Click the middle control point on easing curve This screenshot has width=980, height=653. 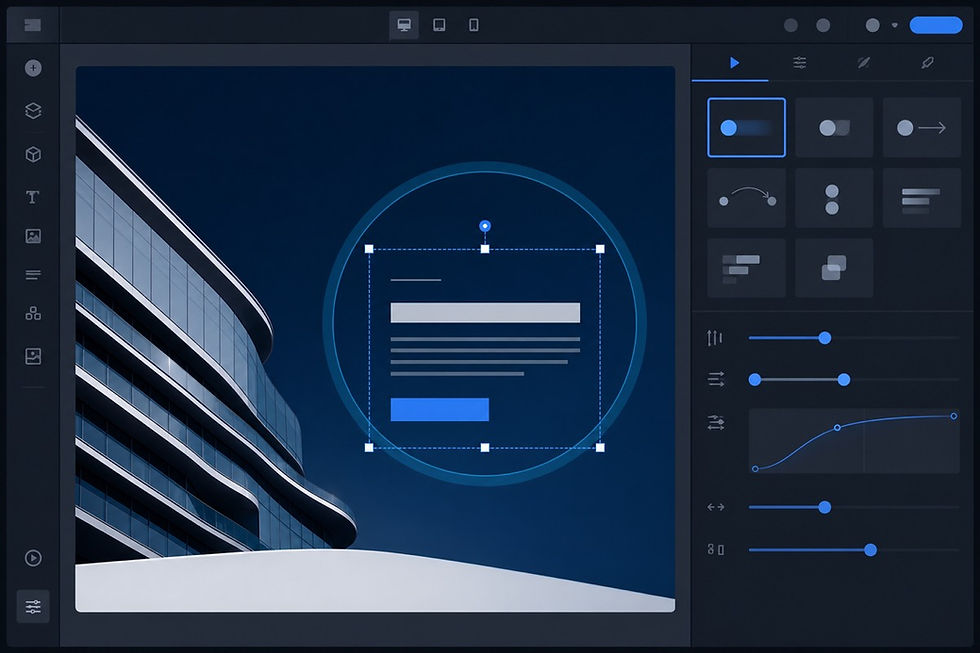point(838,427)
